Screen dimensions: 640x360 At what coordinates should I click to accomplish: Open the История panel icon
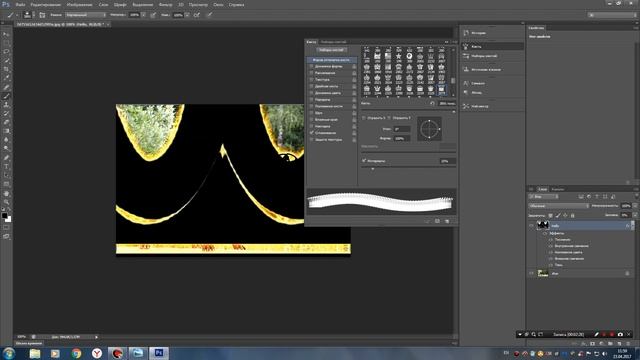[466, 33]
